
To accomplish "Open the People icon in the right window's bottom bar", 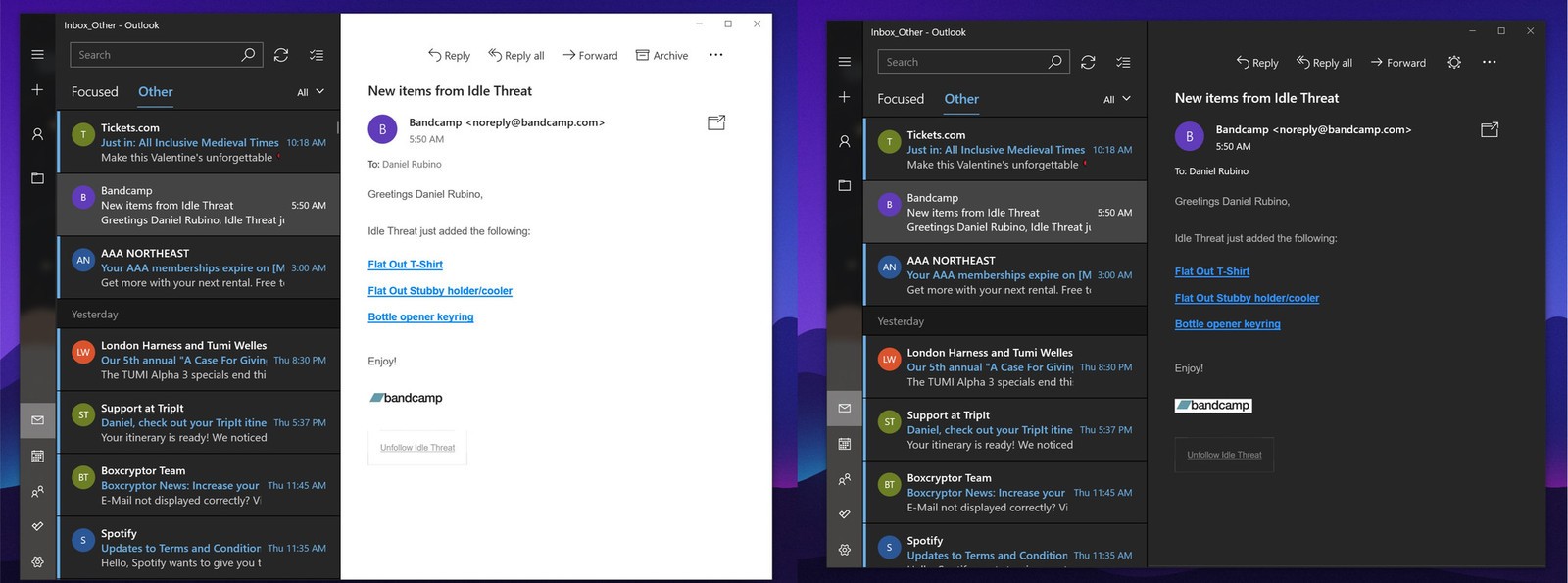I will point(844,479).
